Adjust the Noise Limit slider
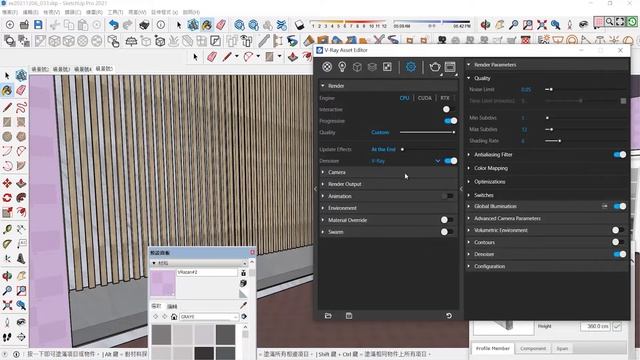The height and width of the screenshot is (360, 640). pyautogui.click(x=585, y=89)
